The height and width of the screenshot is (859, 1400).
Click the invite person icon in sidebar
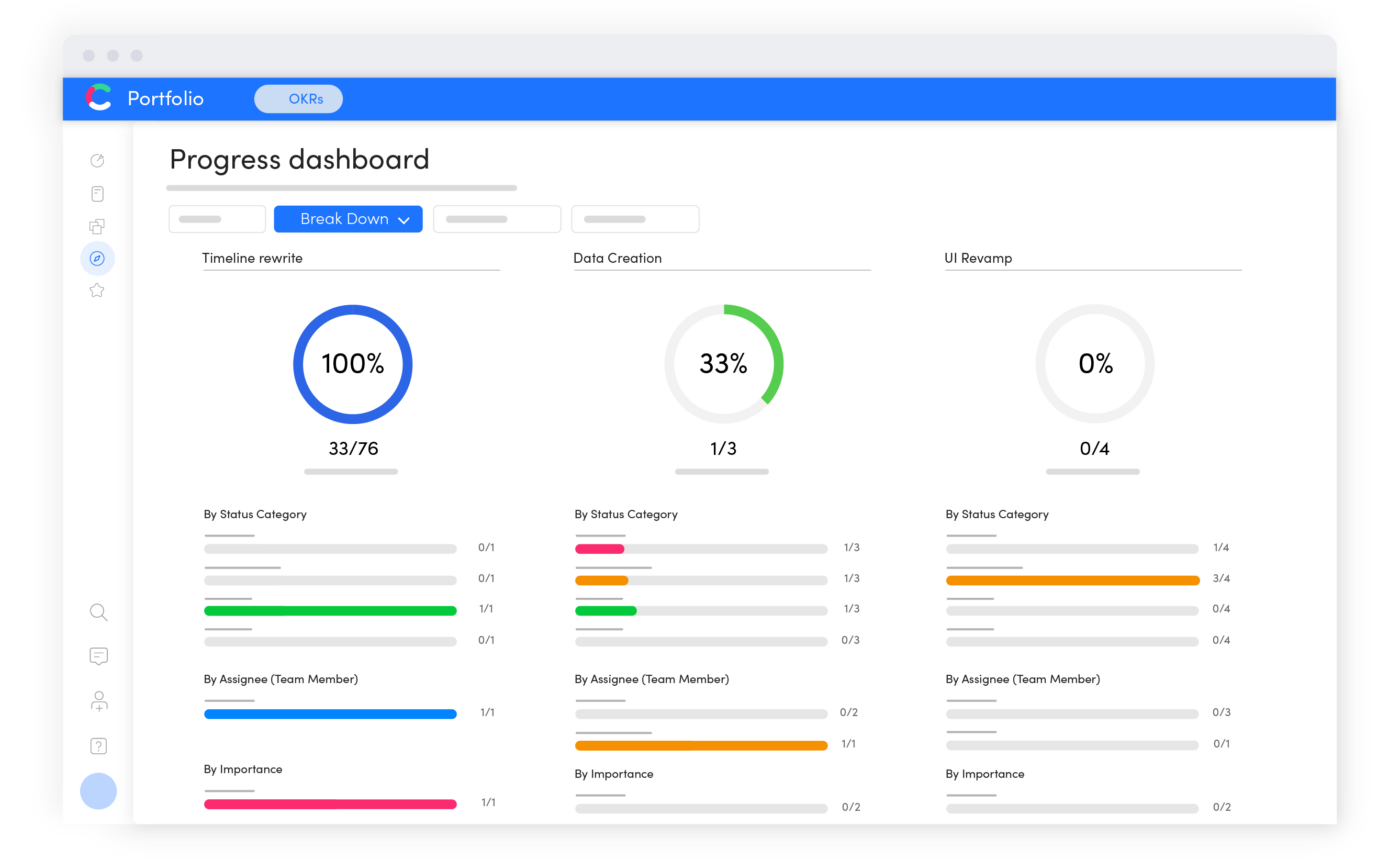click(x=97, y=701)
